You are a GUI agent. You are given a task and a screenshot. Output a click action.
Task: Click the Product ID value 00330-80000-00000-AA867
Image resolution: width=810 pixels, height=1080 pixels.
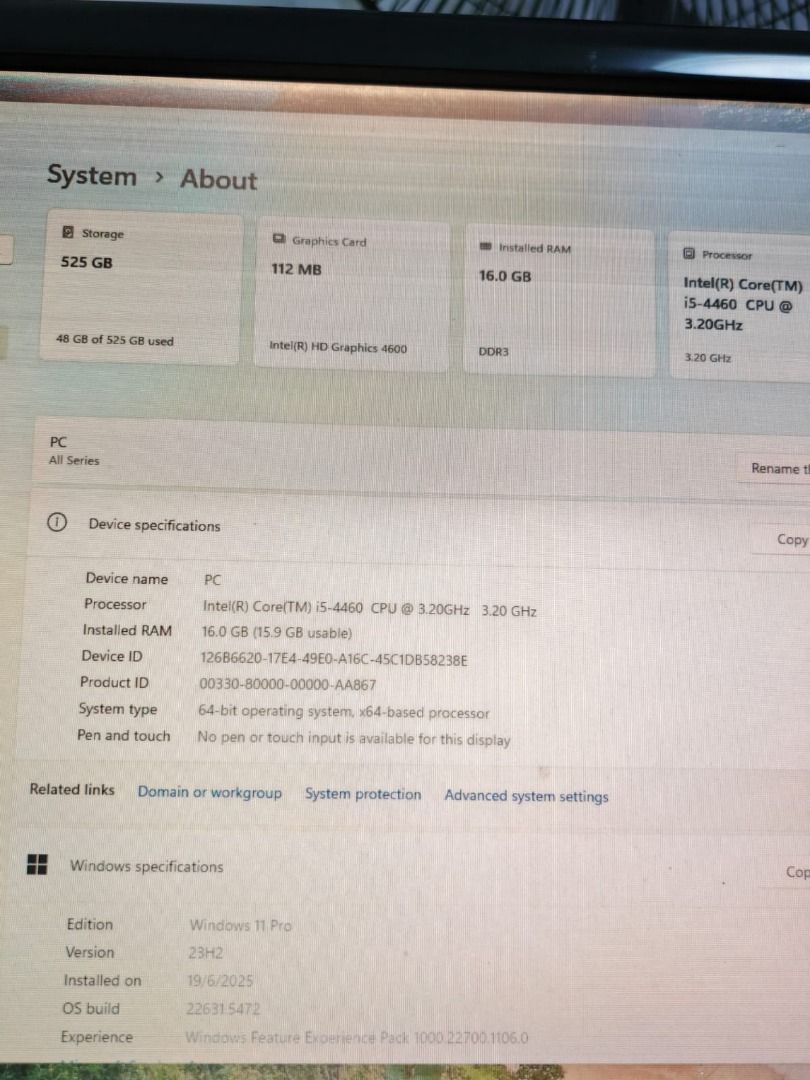pyautogui.click(x=287, y=685)
